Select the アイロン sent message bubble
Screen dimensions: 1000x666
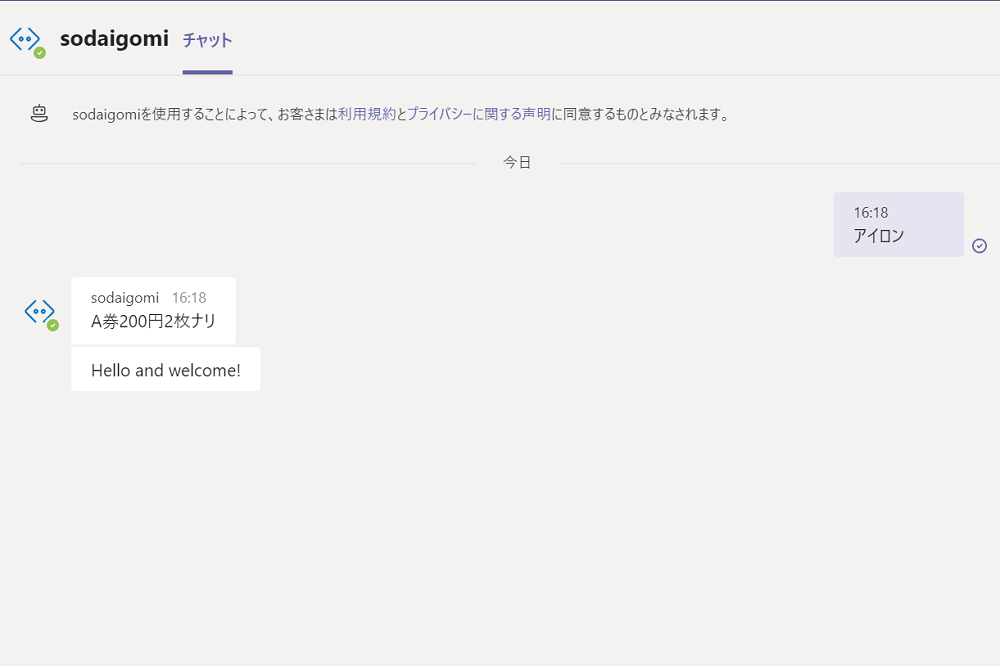pyautogui.click(x=897, y=224)
